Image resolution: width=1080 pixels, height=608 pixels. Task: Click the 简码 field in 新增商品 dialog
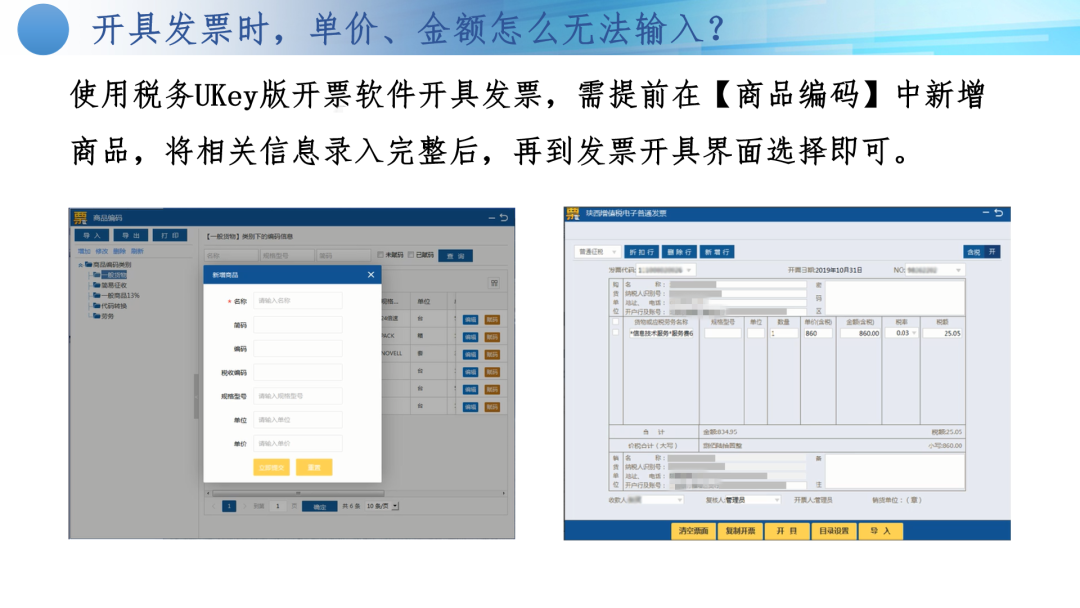(298, 325)
